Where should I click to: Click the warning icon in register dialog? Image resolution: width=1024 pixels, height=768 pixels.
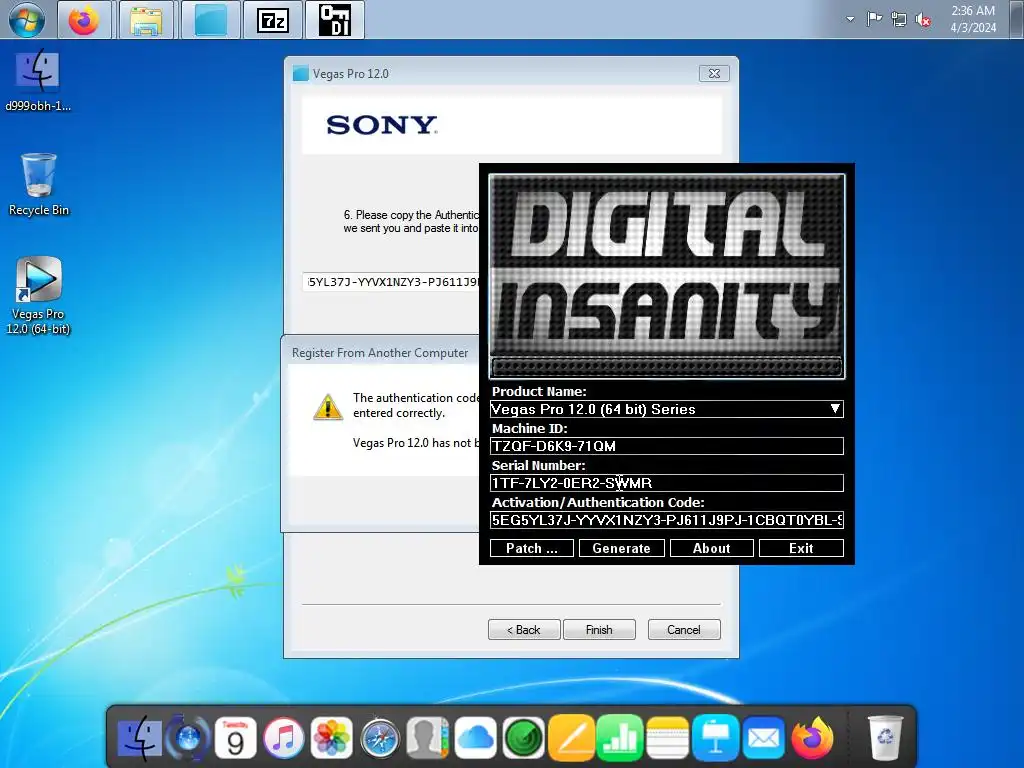click(328, 407)
